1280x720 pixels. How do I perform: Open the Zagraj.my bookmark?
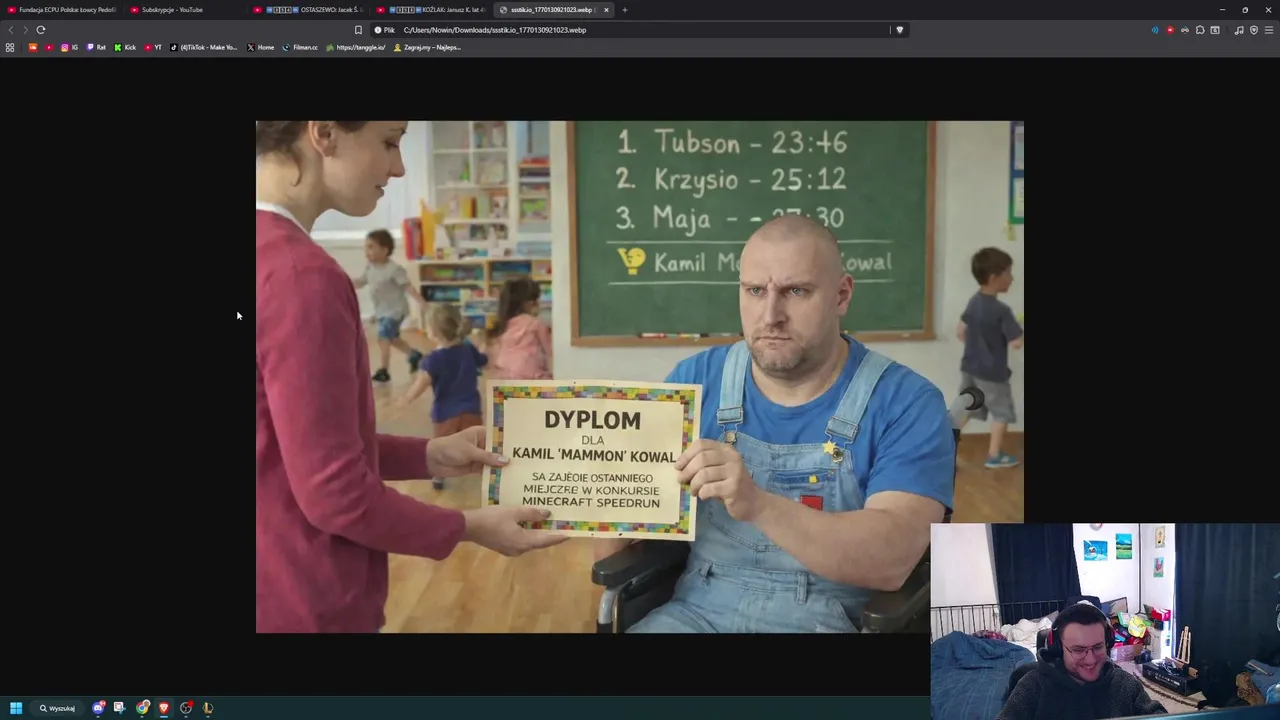[427, 47]
